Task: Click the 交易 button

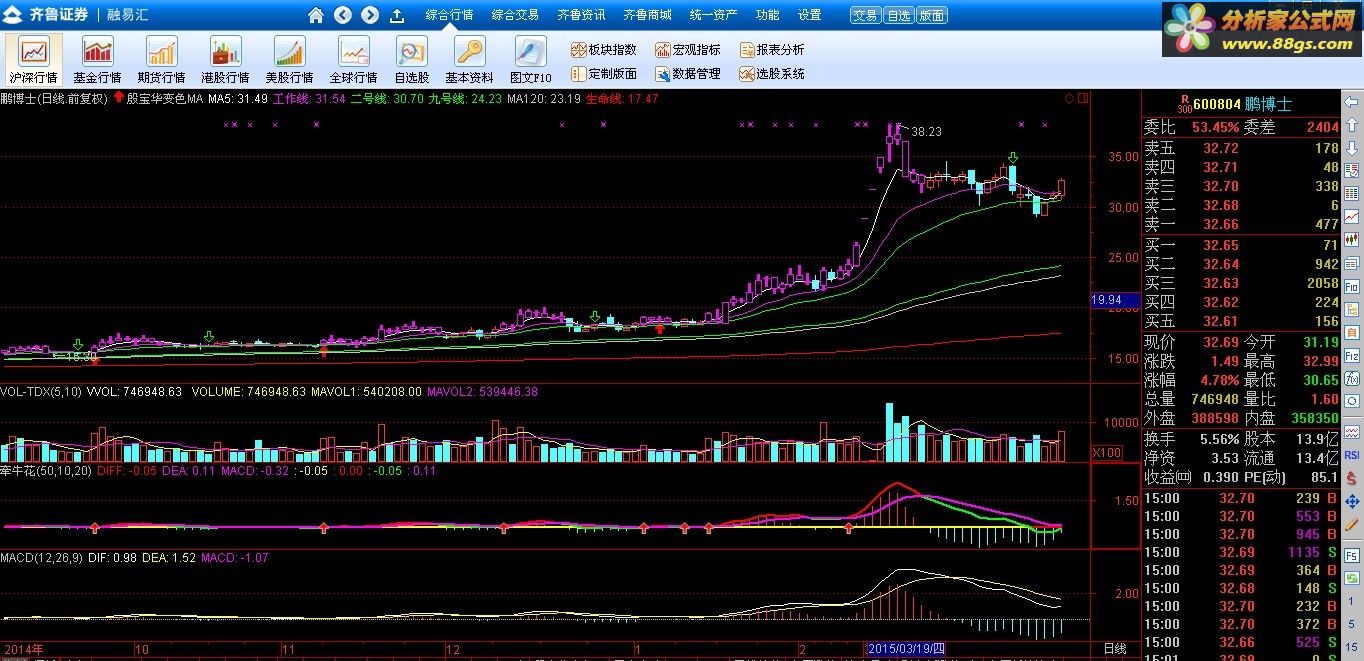Action: (865, 15)
